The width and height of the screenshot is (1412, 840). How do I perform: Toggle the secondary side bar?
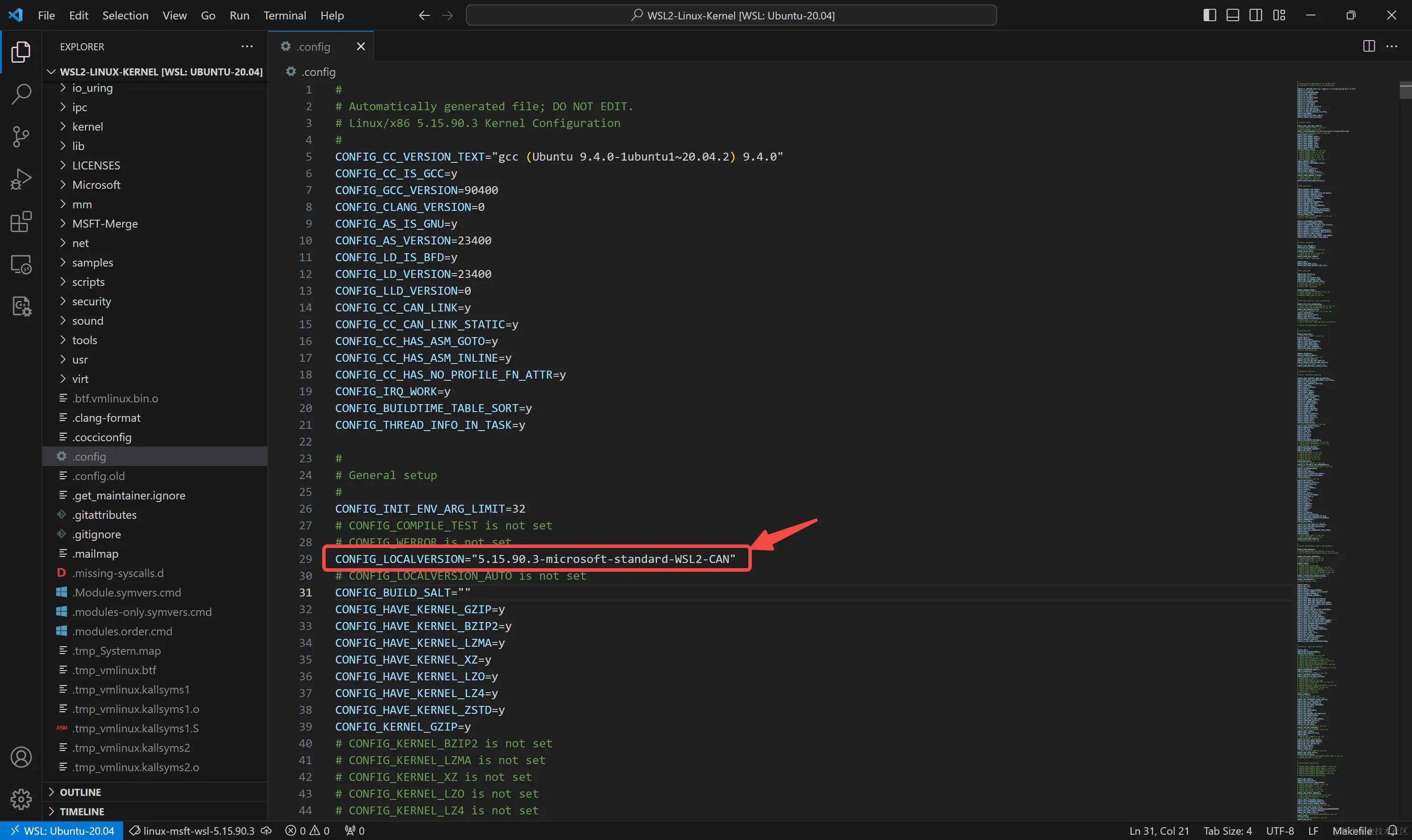1255,15
